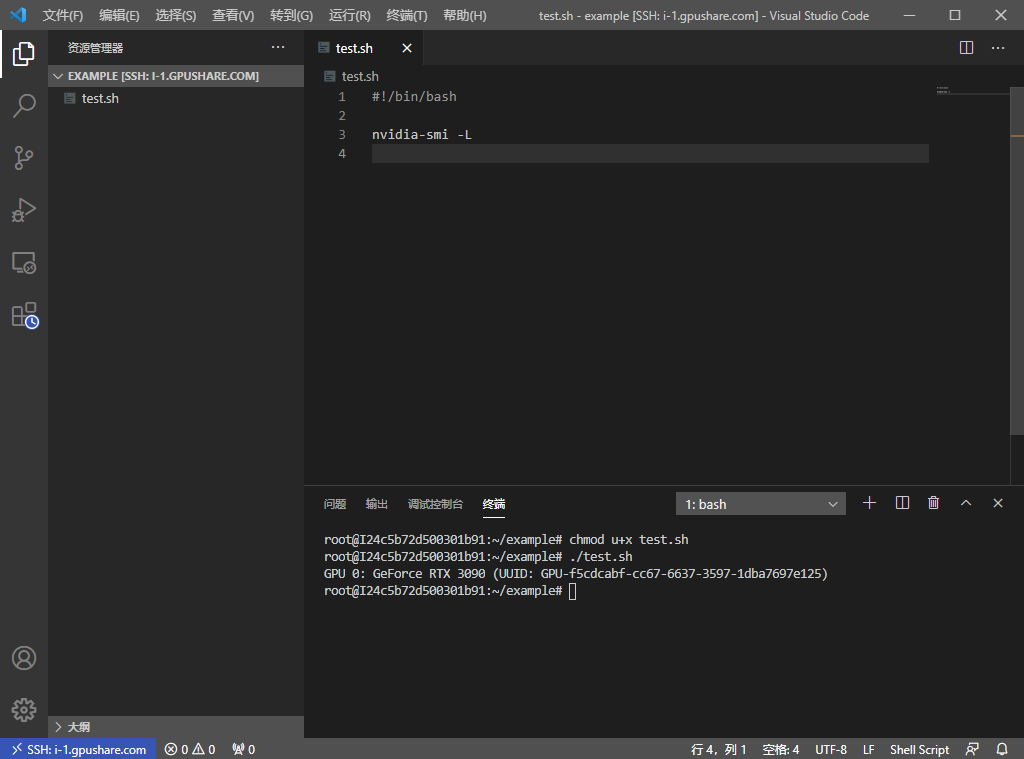Viewport: 1024px width, 759px height.
Task: Open the 文件(F) menu
Action: (62, 15)
